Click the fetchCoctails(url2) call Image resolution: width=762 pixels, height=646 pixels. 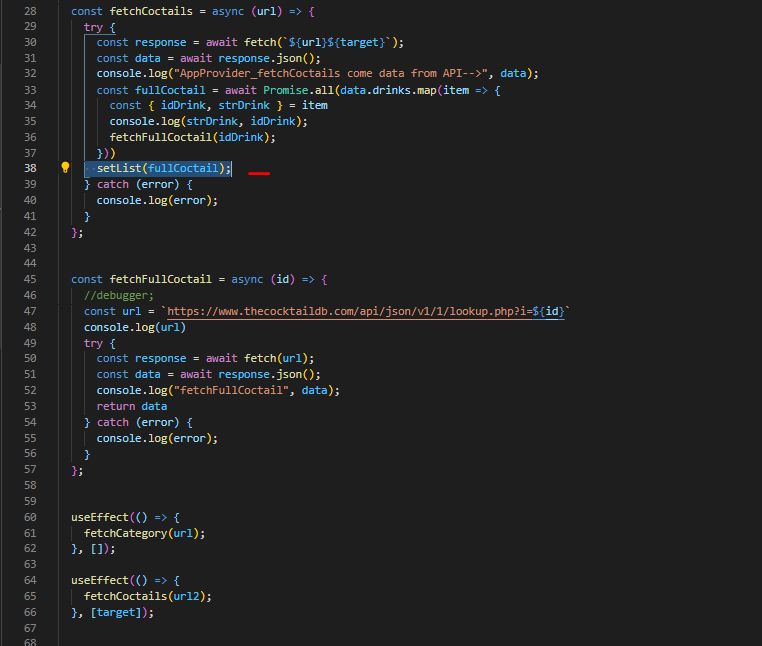tap(148, 596)
